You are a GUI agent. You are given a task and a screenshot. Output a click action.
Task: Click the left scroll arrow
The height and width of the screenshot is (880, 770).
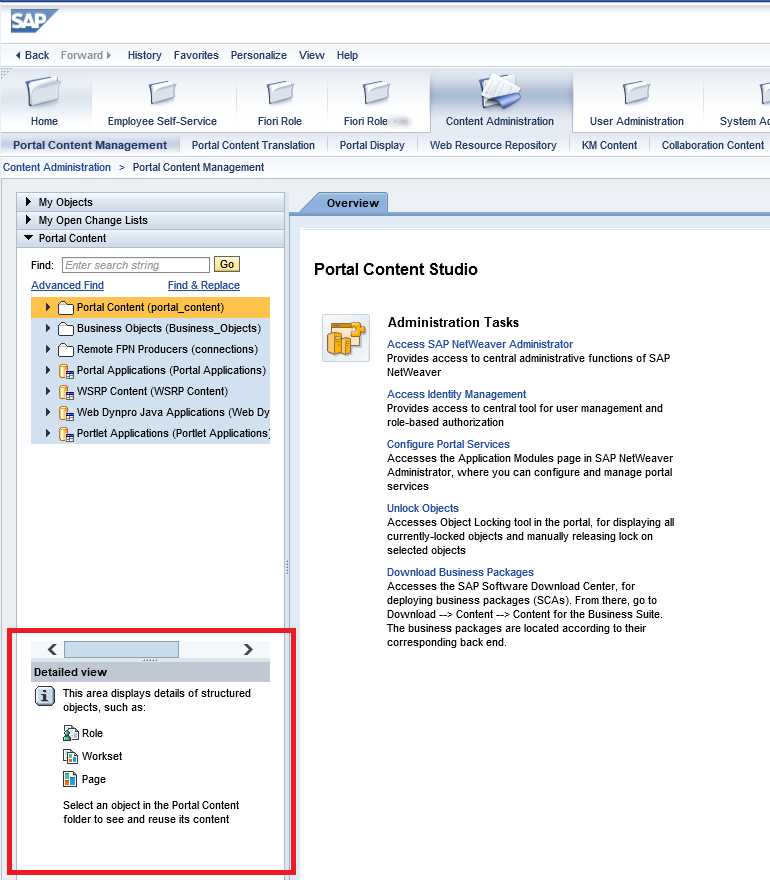pos(52,649)
